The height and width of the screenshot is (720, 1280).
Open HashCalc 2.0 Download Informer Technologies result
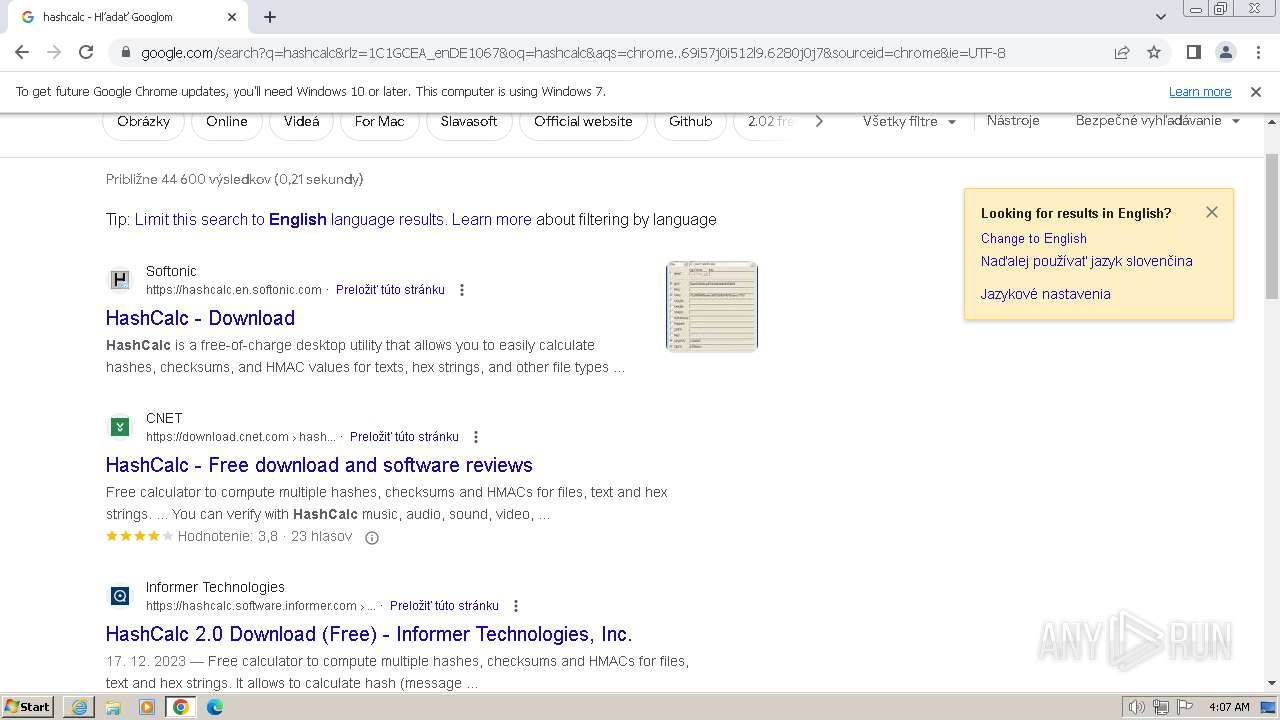click(369, 634)
